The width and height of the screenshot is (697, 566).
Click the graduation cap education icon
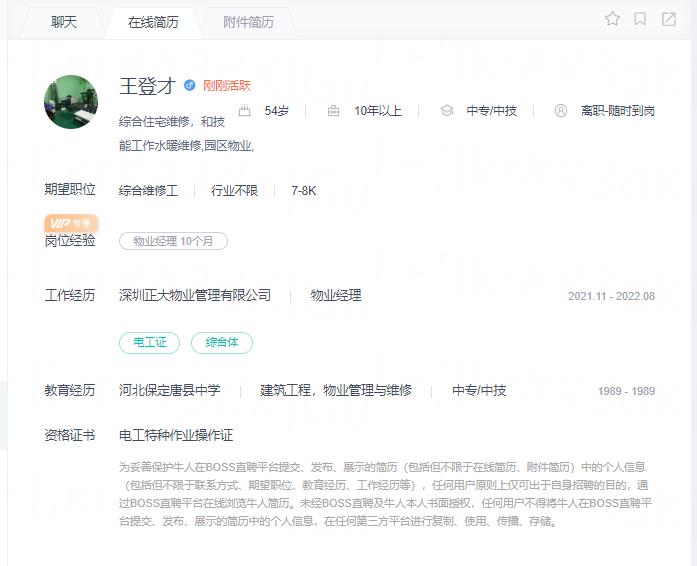point(447,111)
